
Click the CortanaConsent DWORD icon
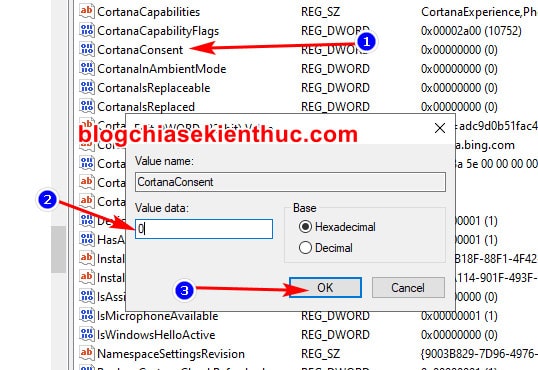[x=86, y=49]
